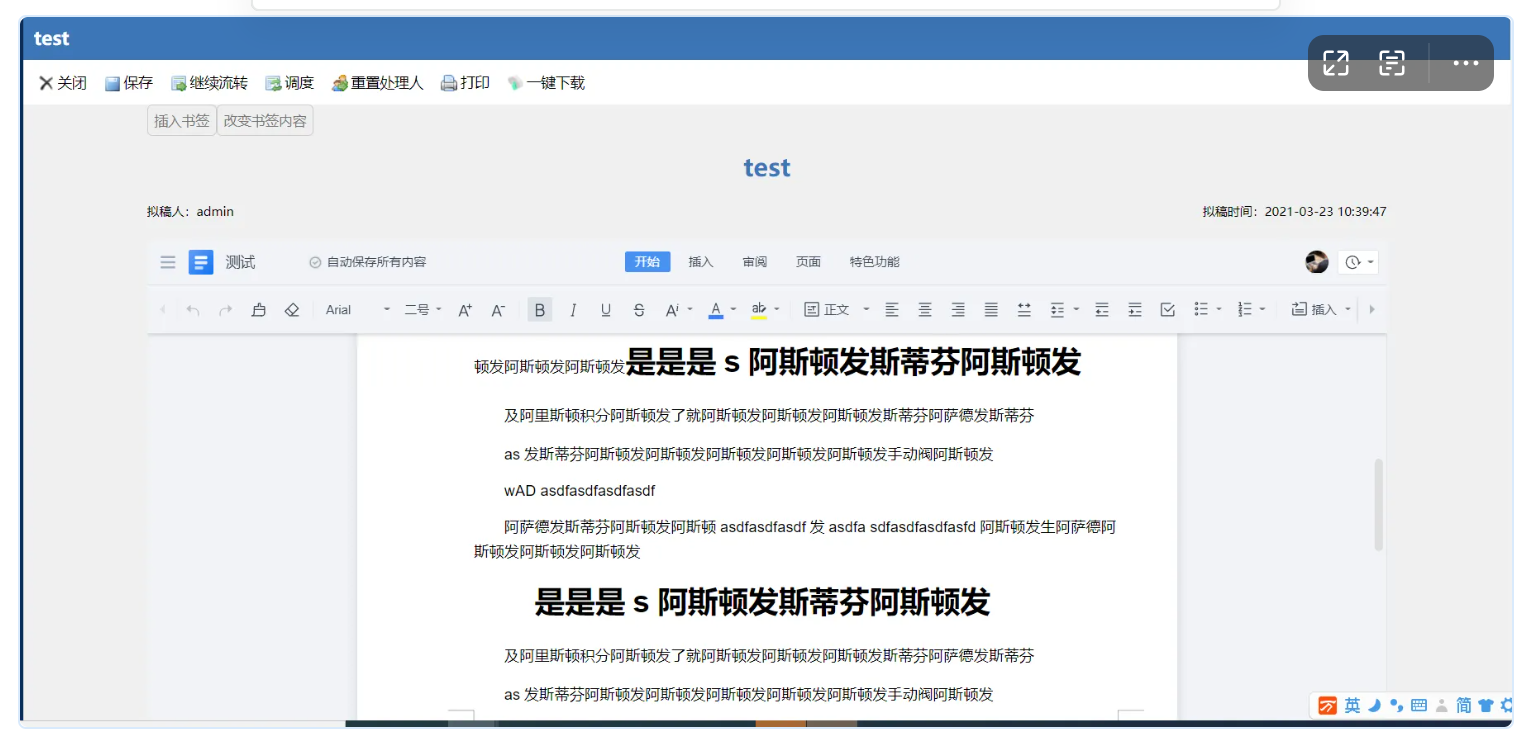Screen dimensions: 1528x734
Task: Center align the paragraph
Action: 925,310
